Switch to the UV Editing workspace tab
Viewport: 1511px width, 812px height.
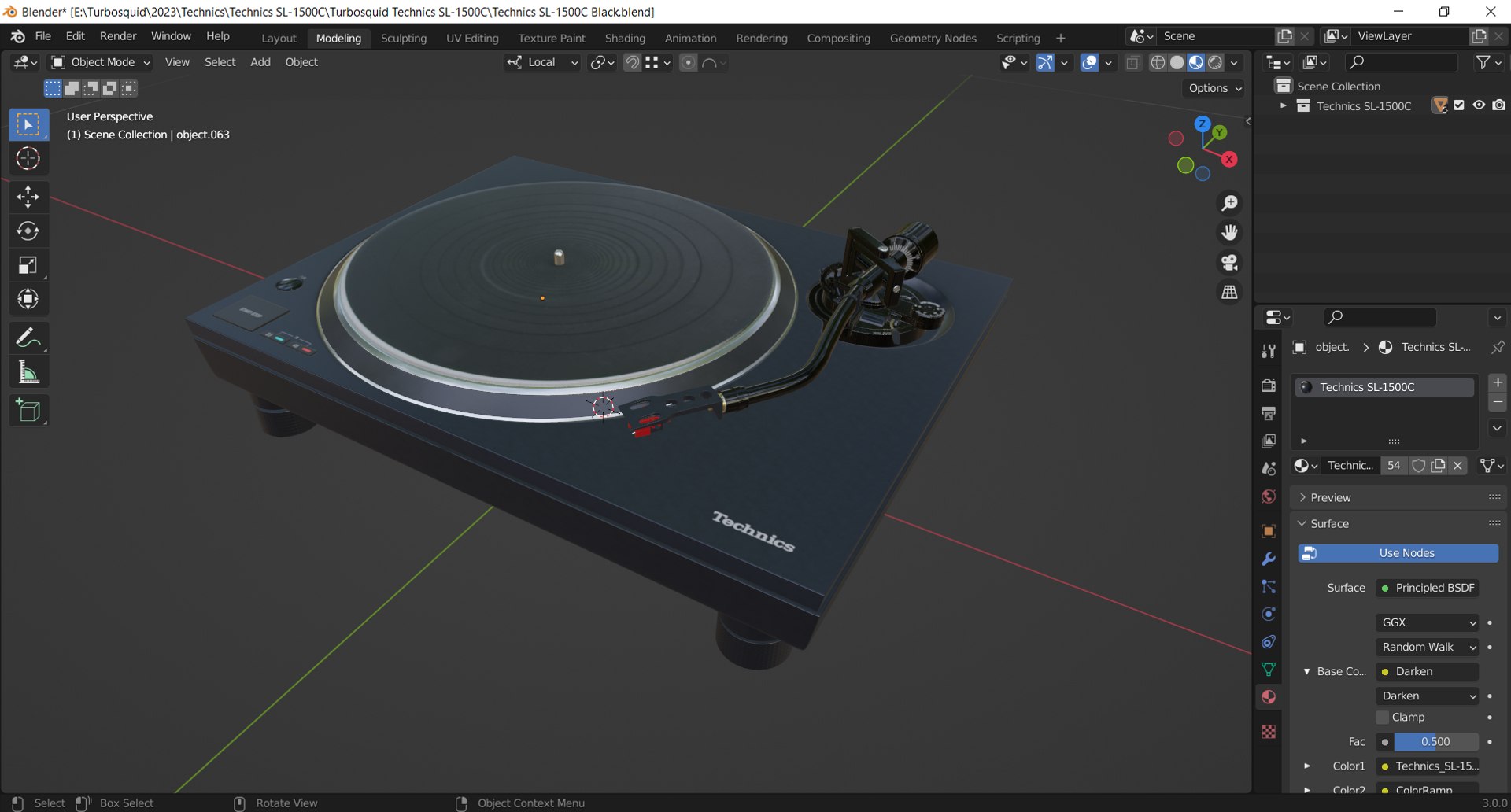472,38
